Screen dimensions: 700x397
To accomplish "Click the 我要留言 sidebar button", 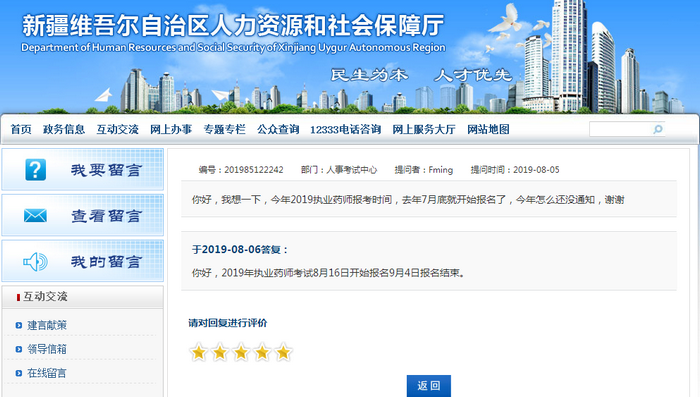I will (x=83, y=170).
